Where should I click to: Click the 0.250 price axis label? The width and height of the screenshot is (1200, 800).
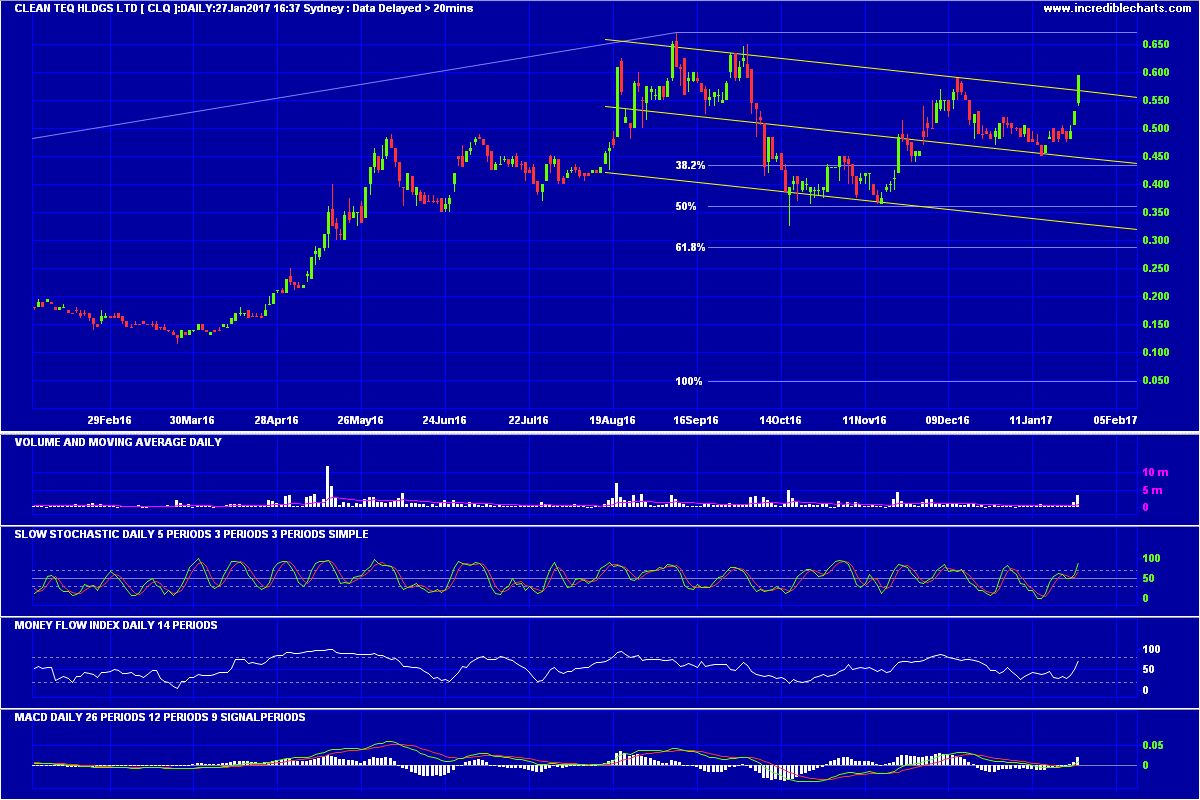[x=1155, y=269]
